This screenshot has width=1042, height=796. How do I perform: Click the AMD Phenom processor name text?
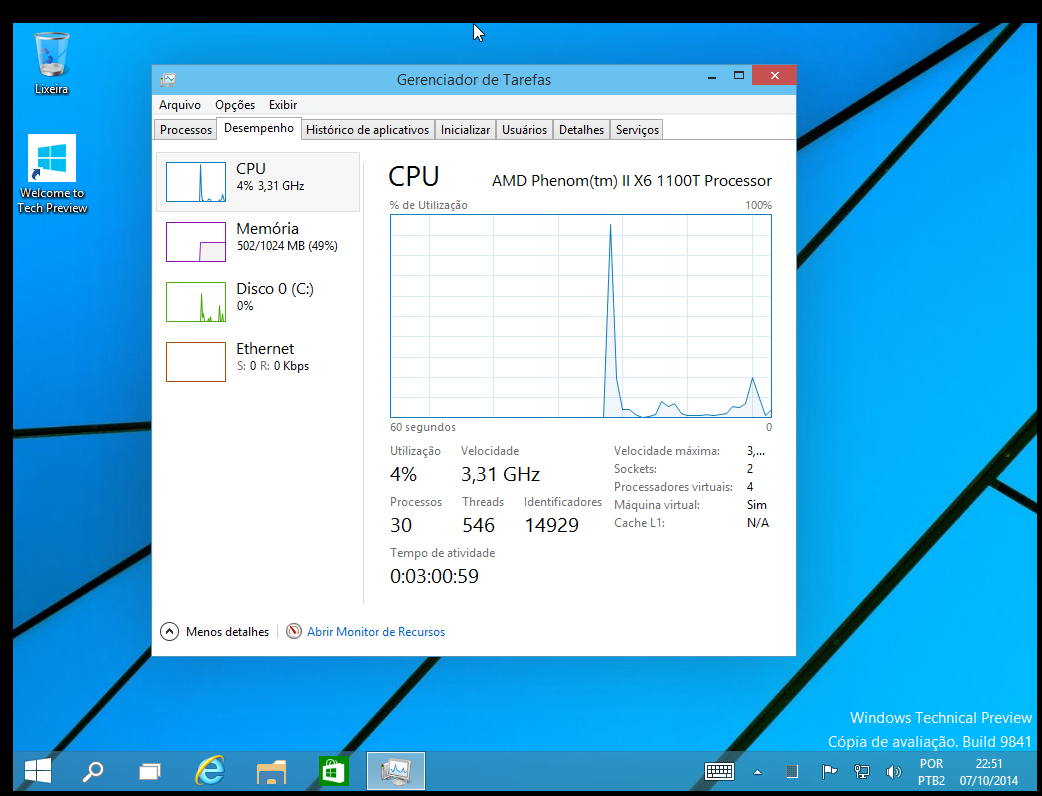(x=631, y=181)
